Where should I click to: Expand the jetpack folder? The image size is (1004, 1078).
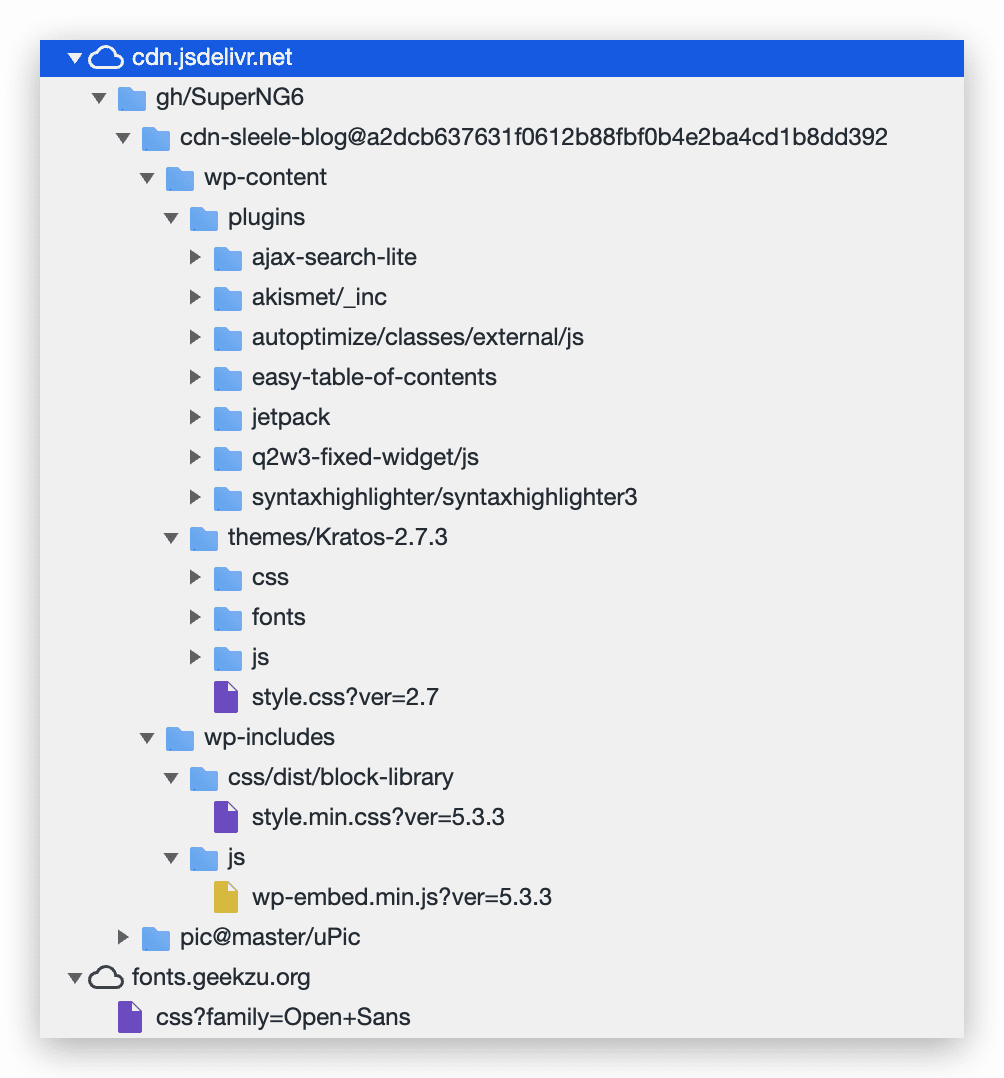[x=195, y=417]
